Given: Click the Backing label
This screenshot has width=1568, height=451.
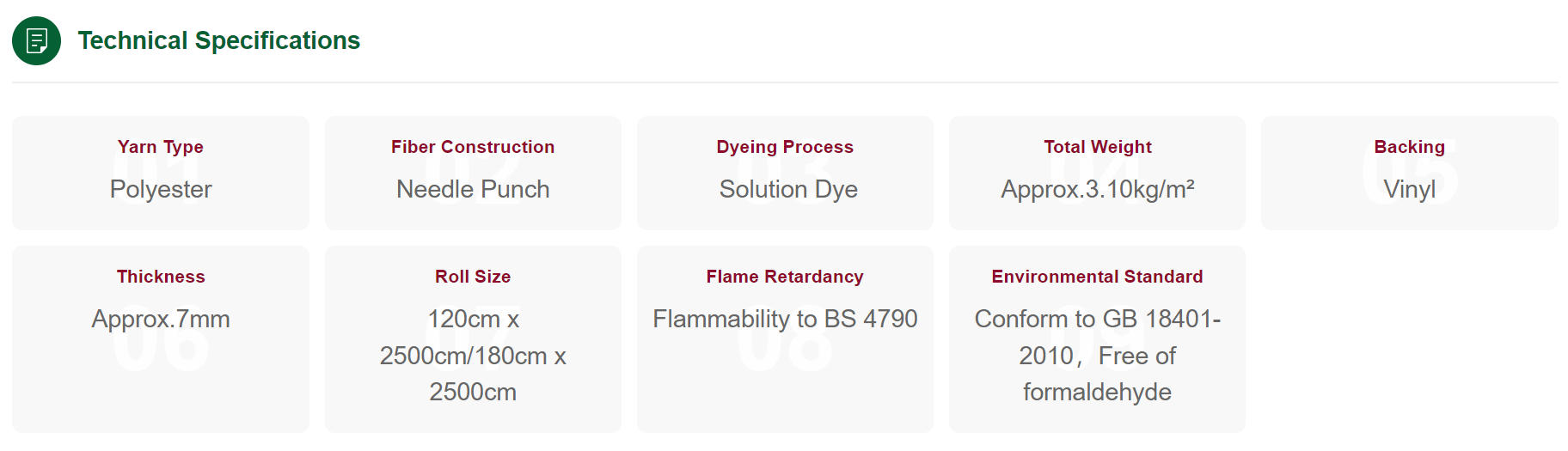Looking at the screenshot, I should pos(1410,147).
